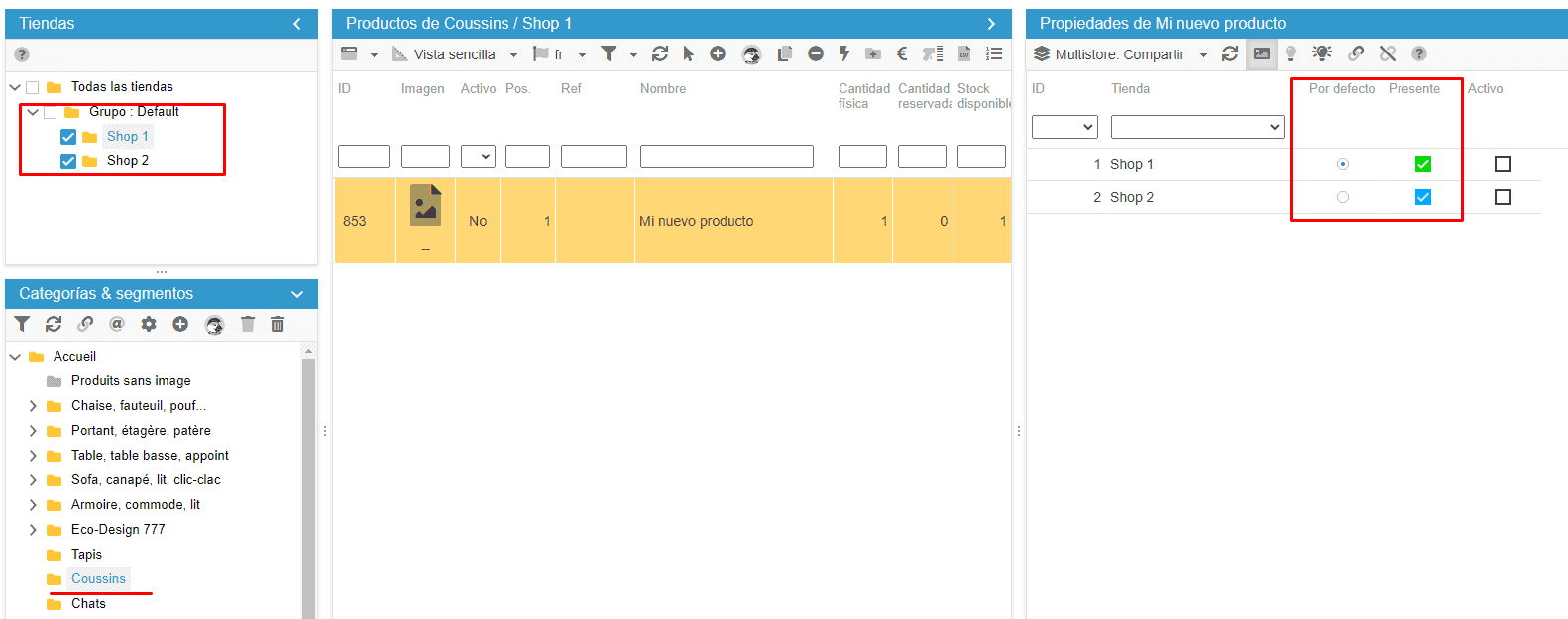Click the add product plus icon

pos(718,54)
